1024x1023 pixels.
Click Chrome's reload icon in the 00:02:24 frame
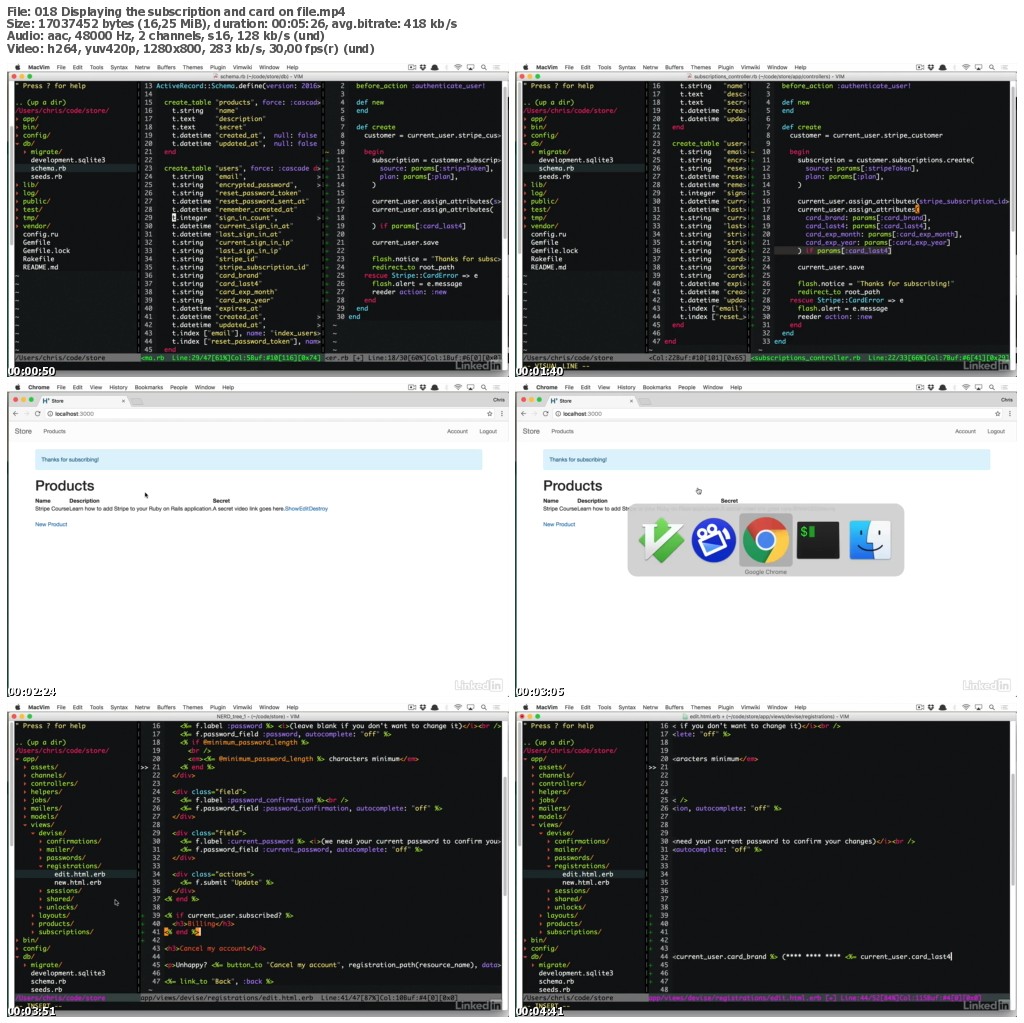point(37,414)
